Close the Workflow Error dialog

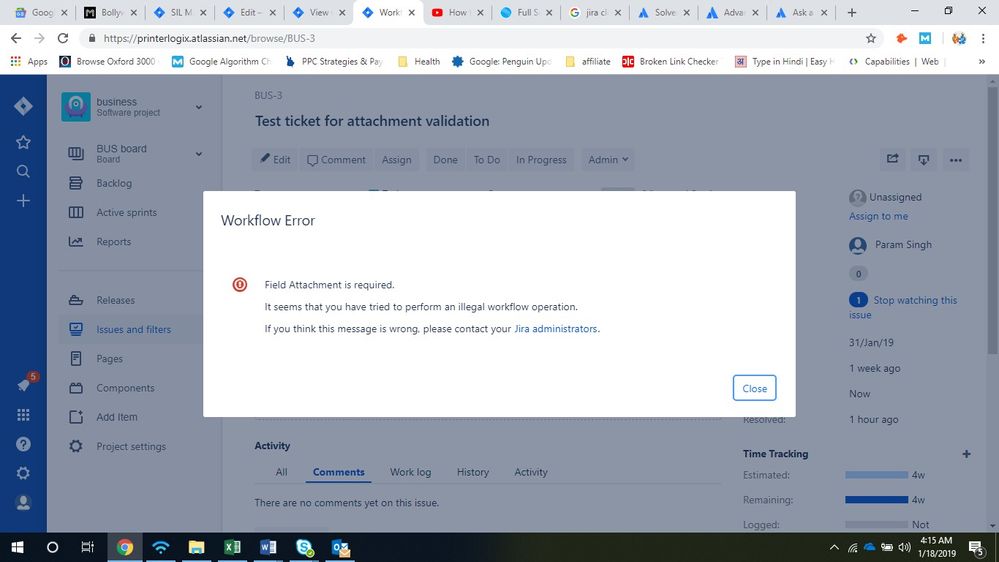click(x=754, y=388)
